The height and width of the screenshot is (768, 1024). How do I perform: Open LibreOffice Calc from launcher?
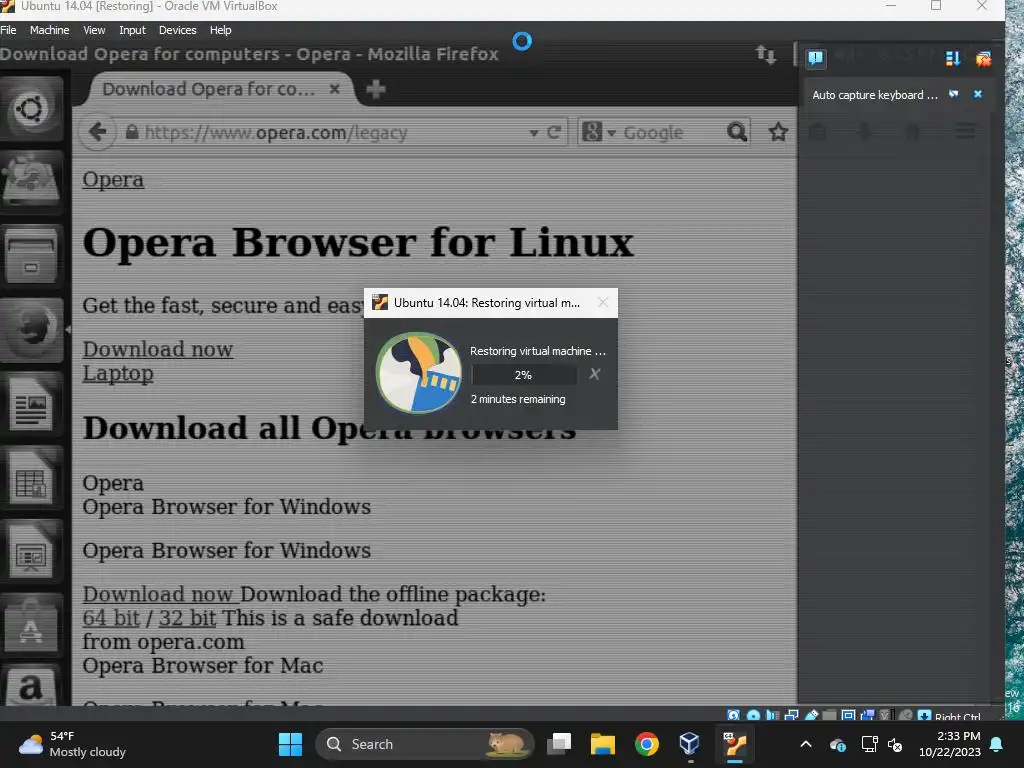(x=31, y=478)
